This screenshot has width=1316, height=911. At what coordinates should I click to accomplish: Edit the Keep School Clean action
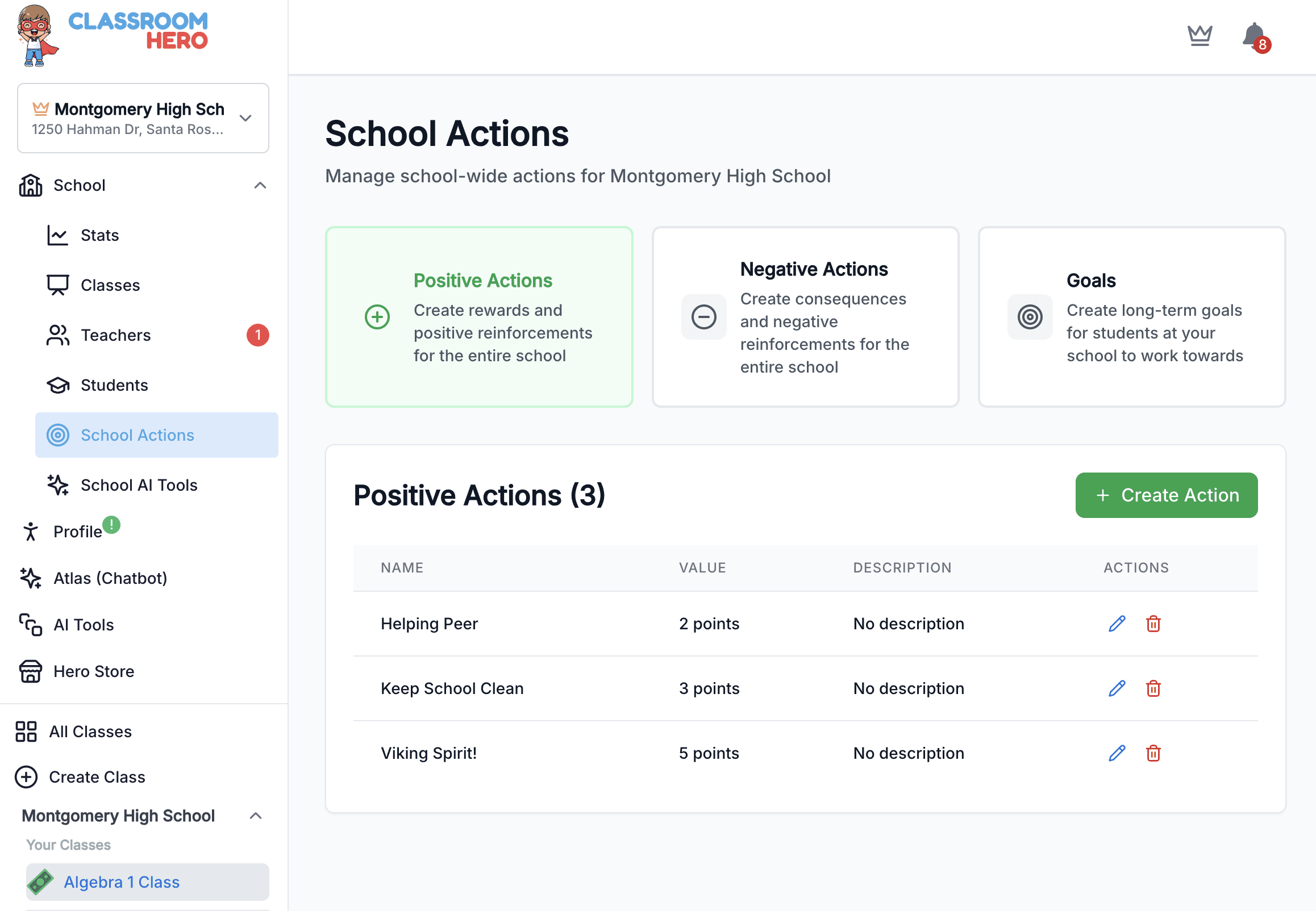click(1116, 688)
